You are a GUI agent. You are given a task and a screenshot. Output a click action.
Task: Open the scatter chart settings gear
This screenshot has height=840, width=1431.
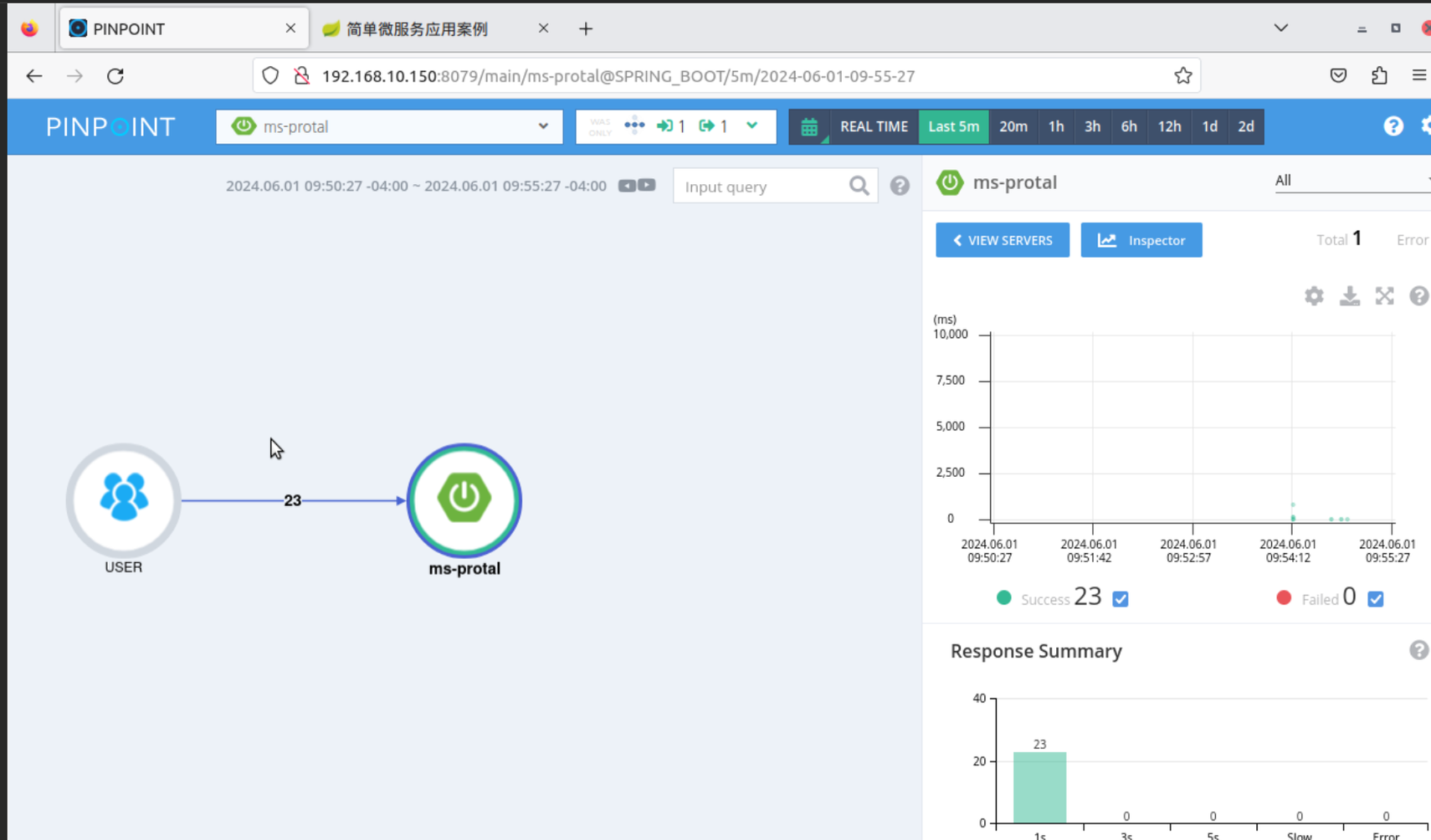[1314, 296]
